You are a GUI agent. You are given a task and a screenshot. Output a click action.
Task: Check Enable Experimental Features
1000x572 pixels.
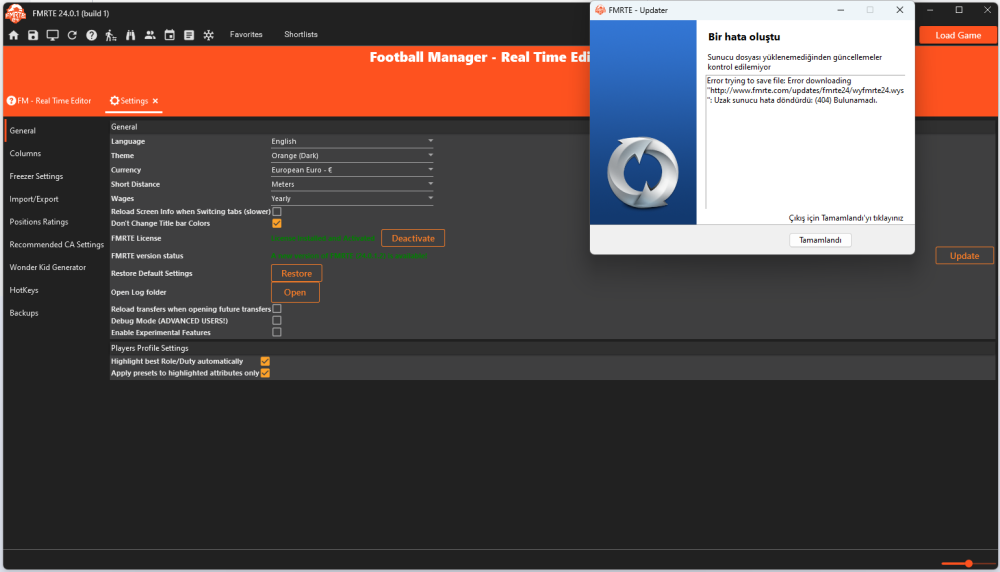pyautogui.click(x=277, y=332)
